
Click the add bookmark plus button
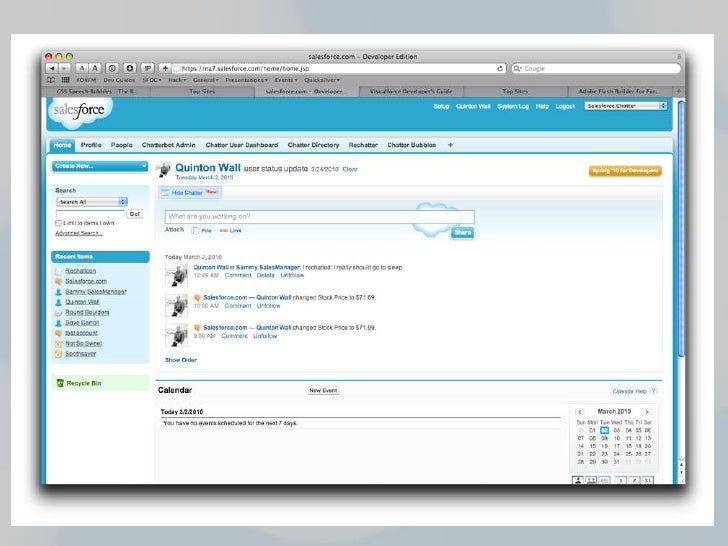[x=165, y=68]
